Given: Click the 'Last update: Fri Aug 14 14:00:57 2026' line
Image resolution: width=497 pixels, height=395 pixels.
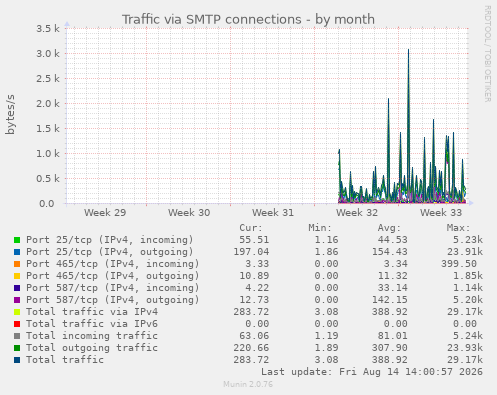Looking at the screenshot, I should [x=372, y=372].
